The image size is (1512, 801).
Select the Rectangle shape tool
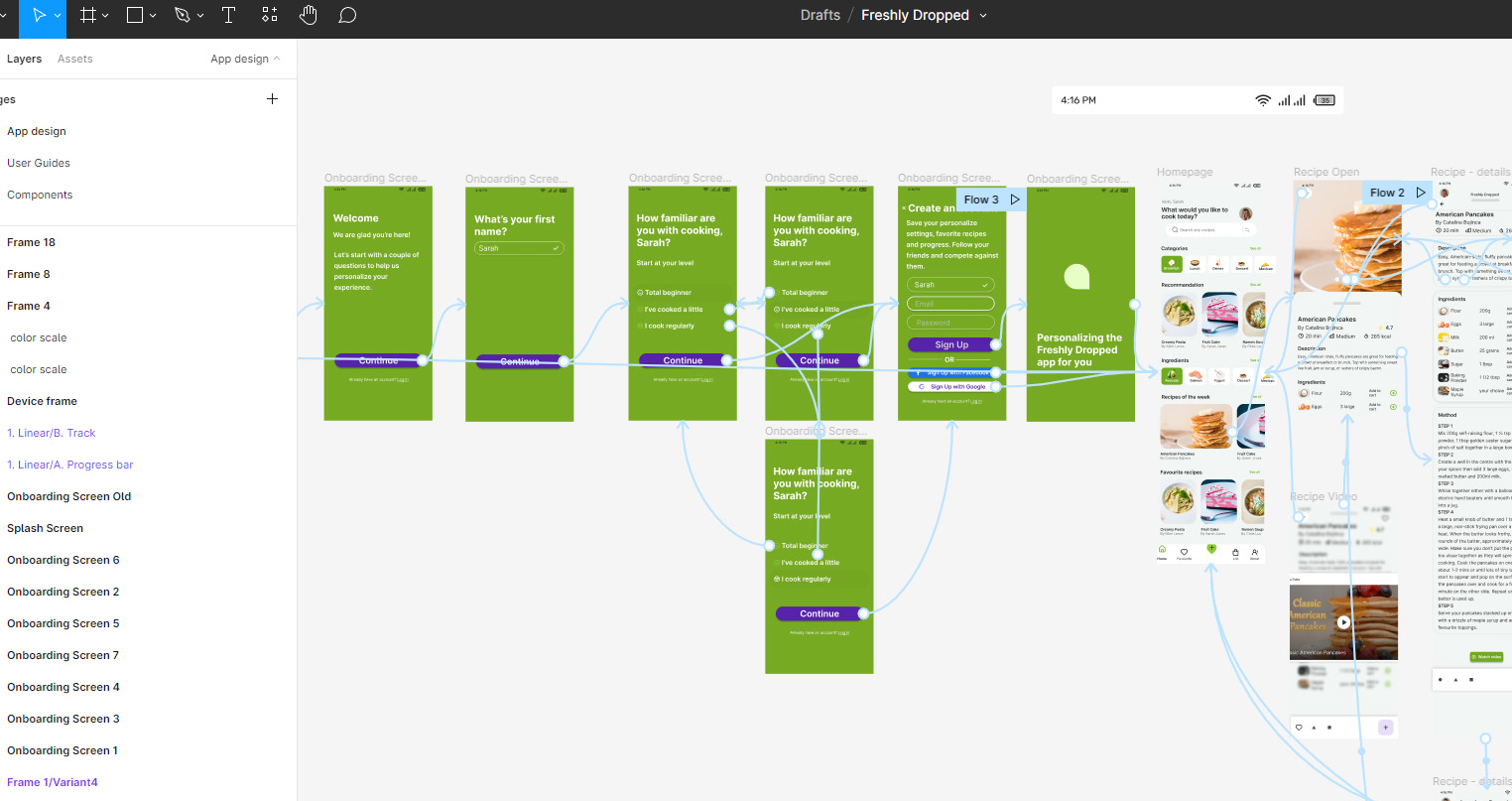pyautogui.click(x=135, y=15)
